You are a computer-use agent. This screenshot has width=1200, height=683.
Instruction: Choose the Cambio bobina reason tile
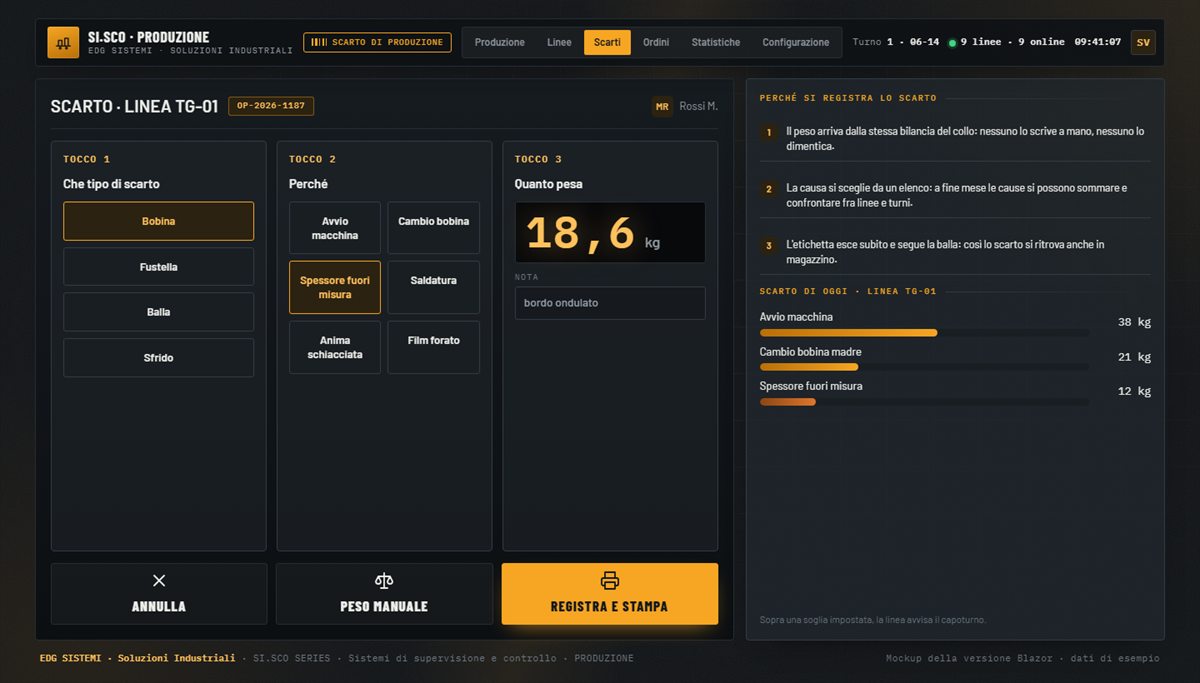434,228
